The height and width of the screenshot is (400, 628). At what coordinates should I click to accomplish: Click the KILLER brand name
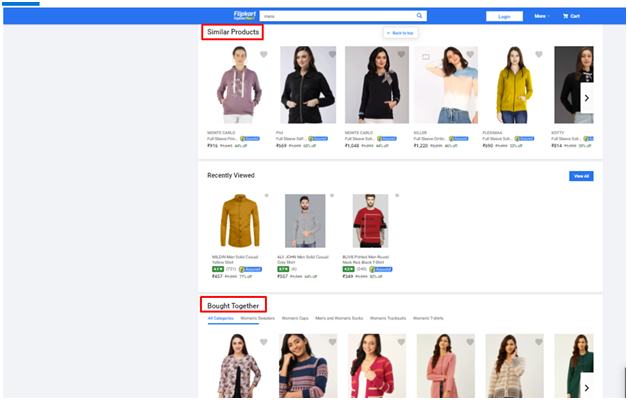click(420, 133)
